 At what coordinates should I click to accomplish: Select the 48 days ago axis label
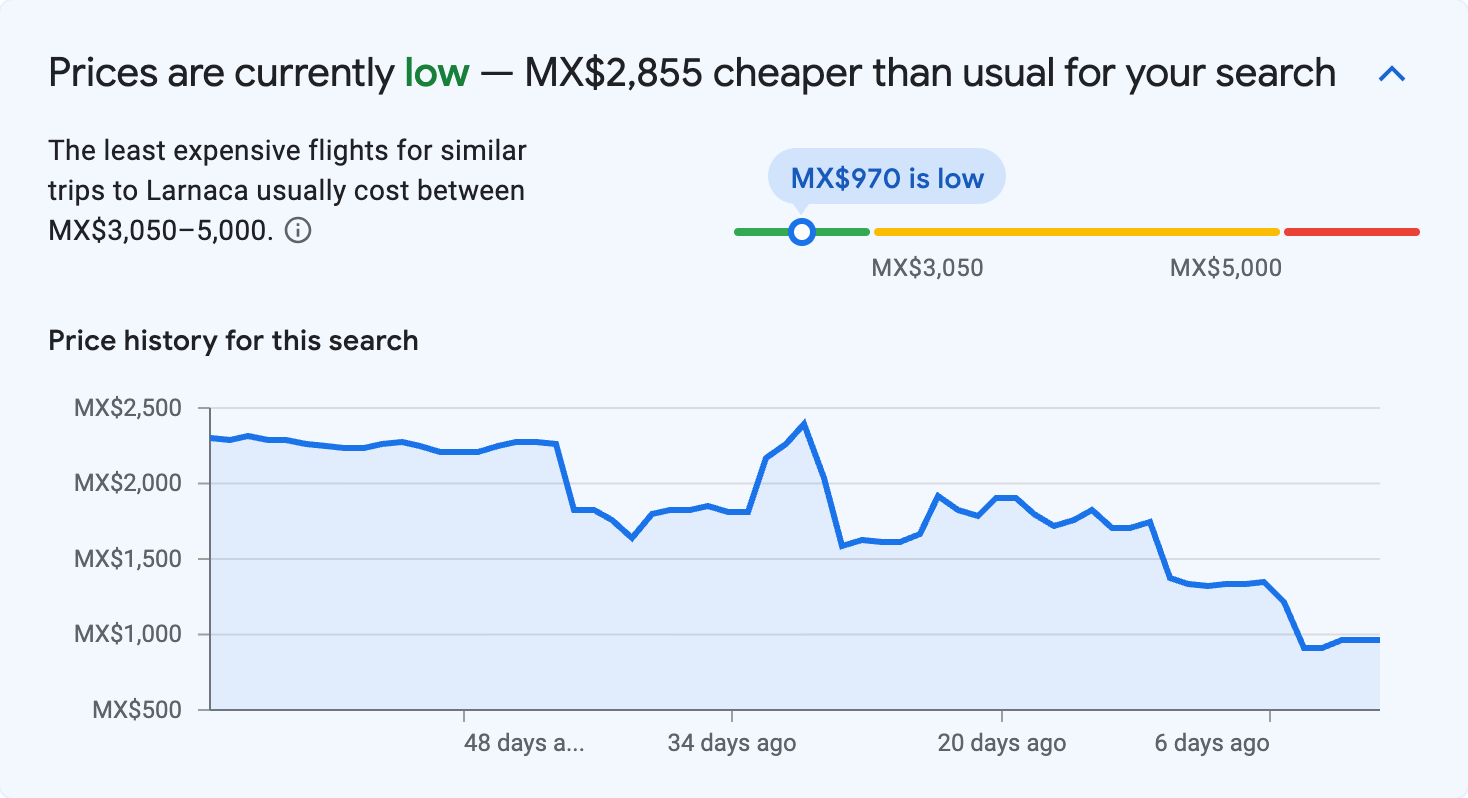[524, 743]
